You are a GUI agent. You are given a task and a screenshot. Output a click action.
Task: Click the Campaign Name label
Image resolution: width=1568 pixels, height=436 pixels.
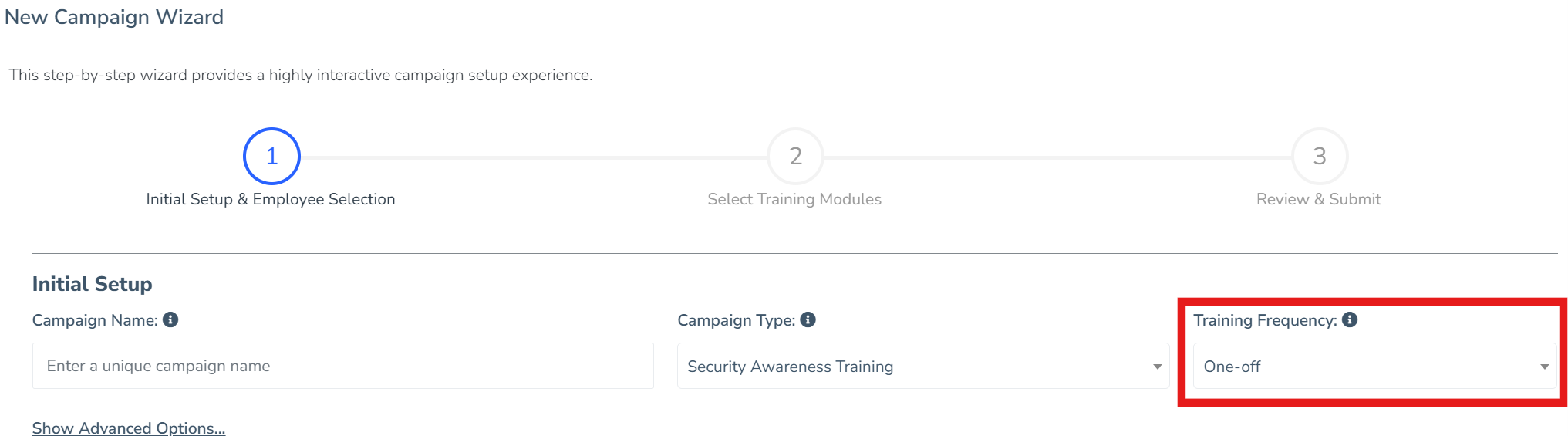(95, 320)
